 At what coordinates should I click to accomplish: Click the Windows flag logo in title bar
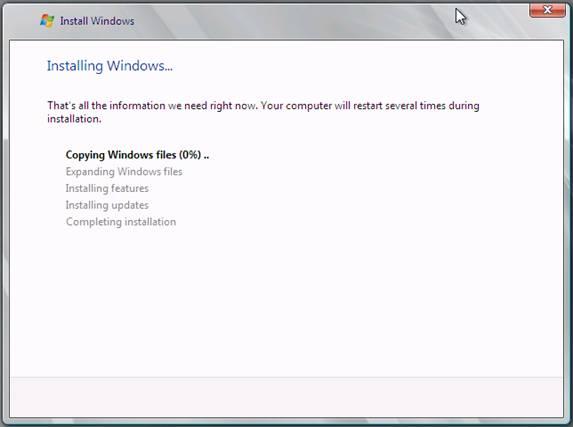click(x=47, y=21)
